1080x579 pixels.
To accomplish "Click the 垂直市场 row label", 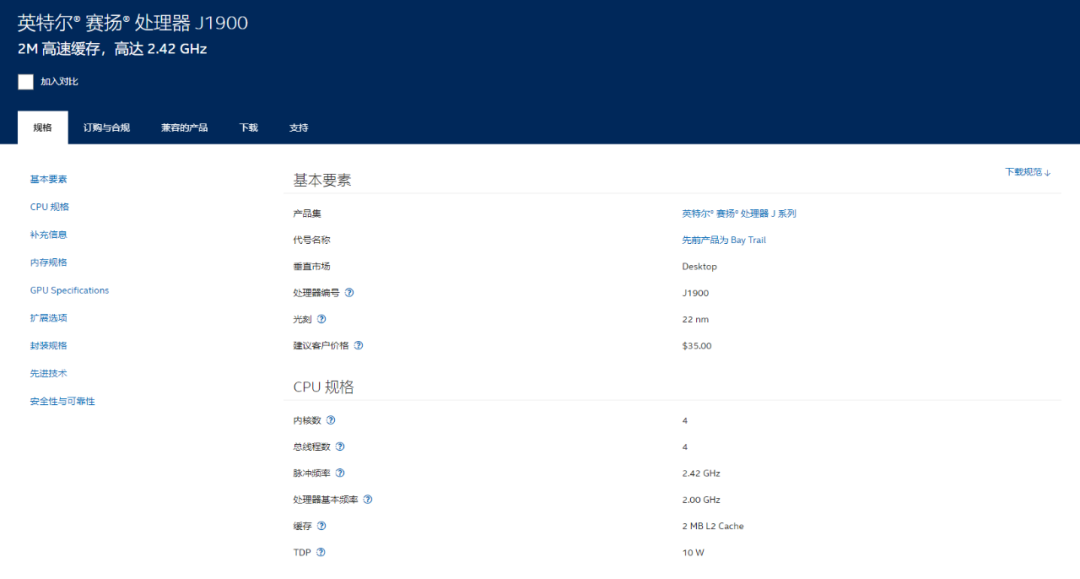I will click(311, 266).
